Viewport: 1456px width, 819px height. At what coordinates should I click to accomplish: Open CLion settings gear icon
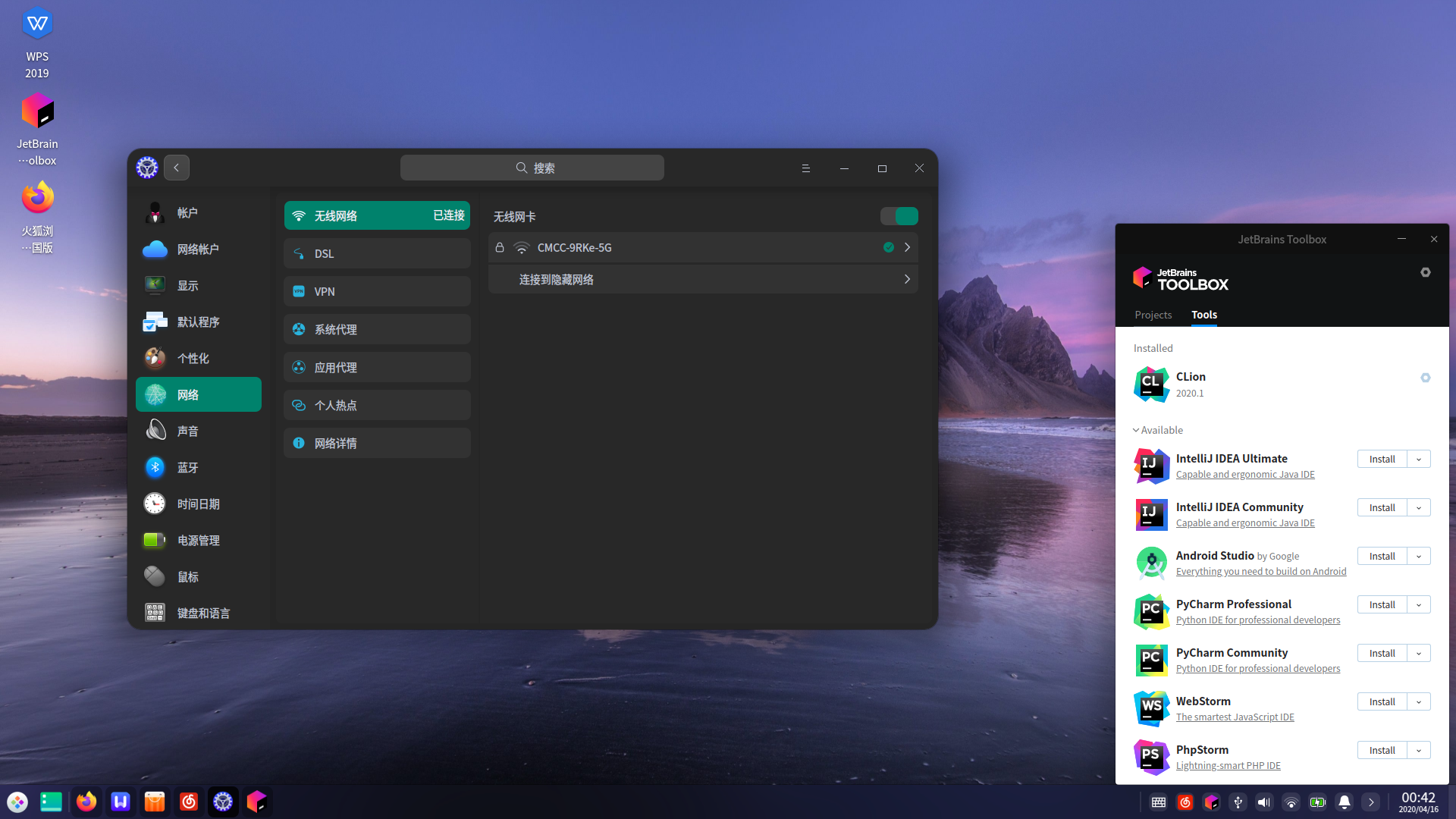tap(1426, 378)
